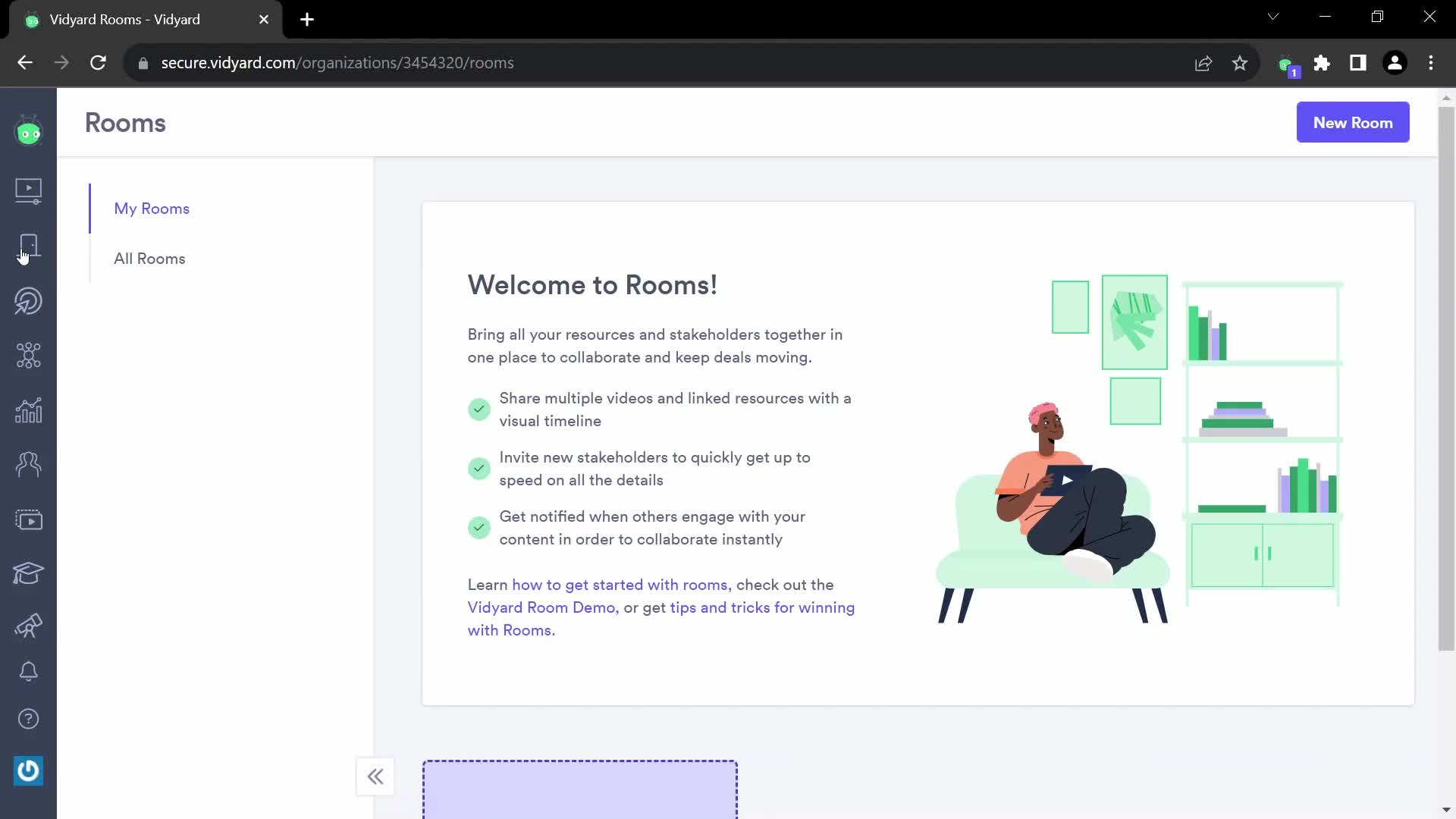Viewport: 1456px width, 819px height.
Task: Open the video hubs icon in sidebar
Action: [28, 520]
